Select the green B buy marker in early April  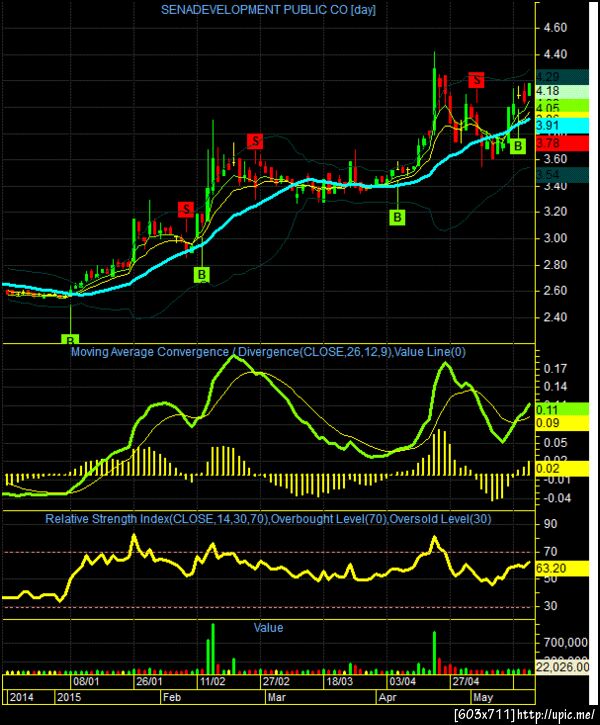[397, 217]
